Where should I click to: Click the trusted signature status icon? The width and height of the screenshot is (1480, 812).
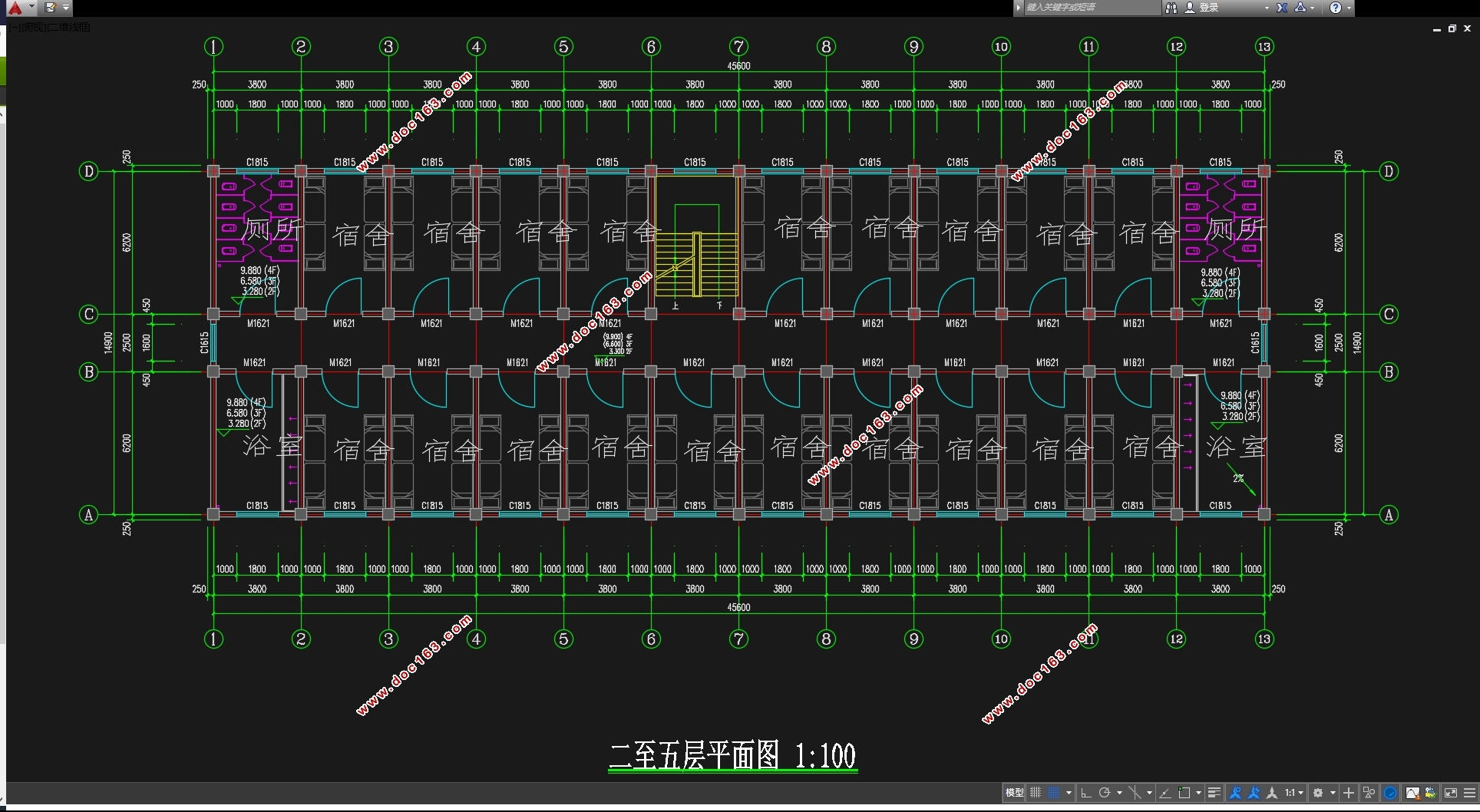pyautogui.click(x=1431, y=793)
